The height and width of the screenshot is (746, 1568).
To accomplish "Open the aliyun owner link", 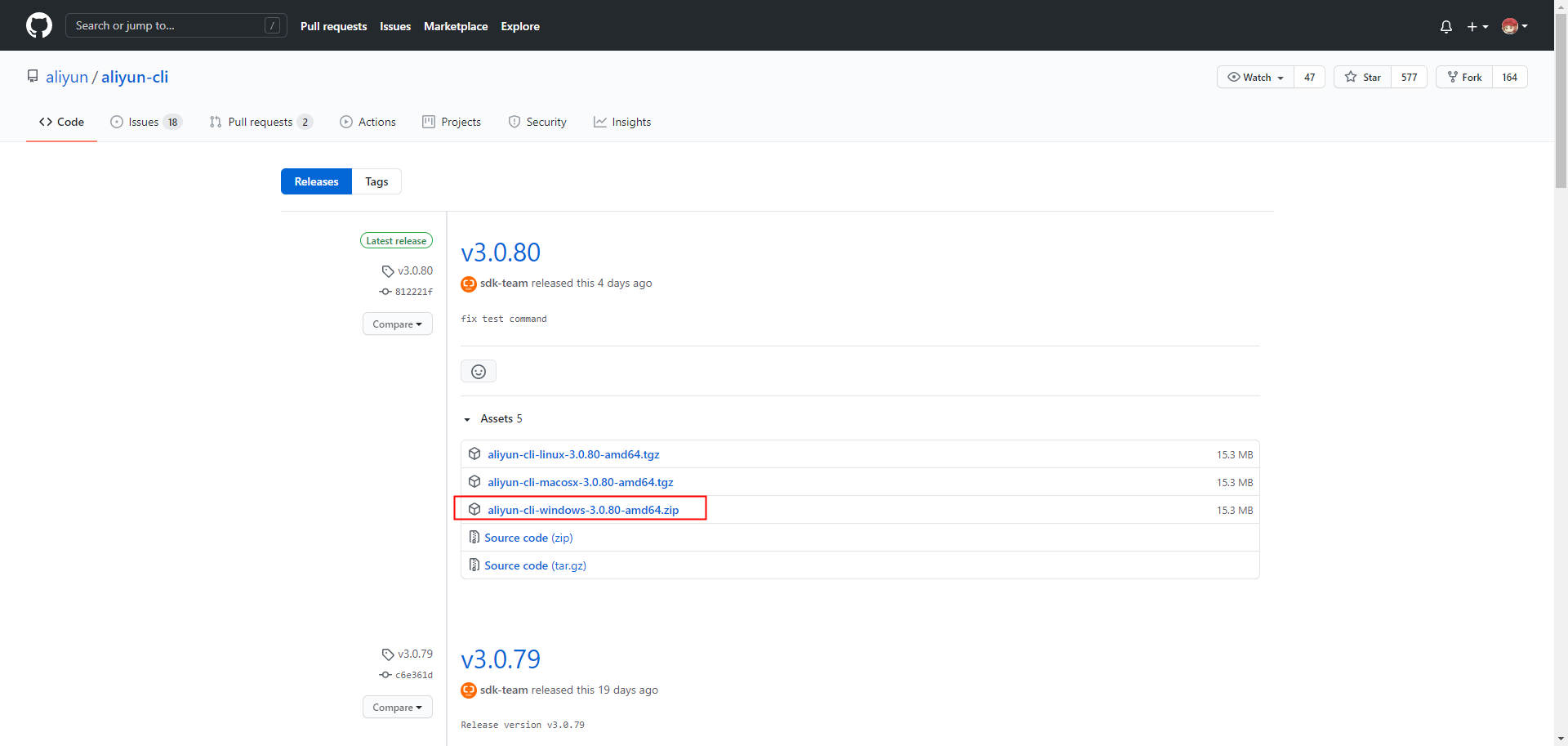I will click(x=67, y=77).
